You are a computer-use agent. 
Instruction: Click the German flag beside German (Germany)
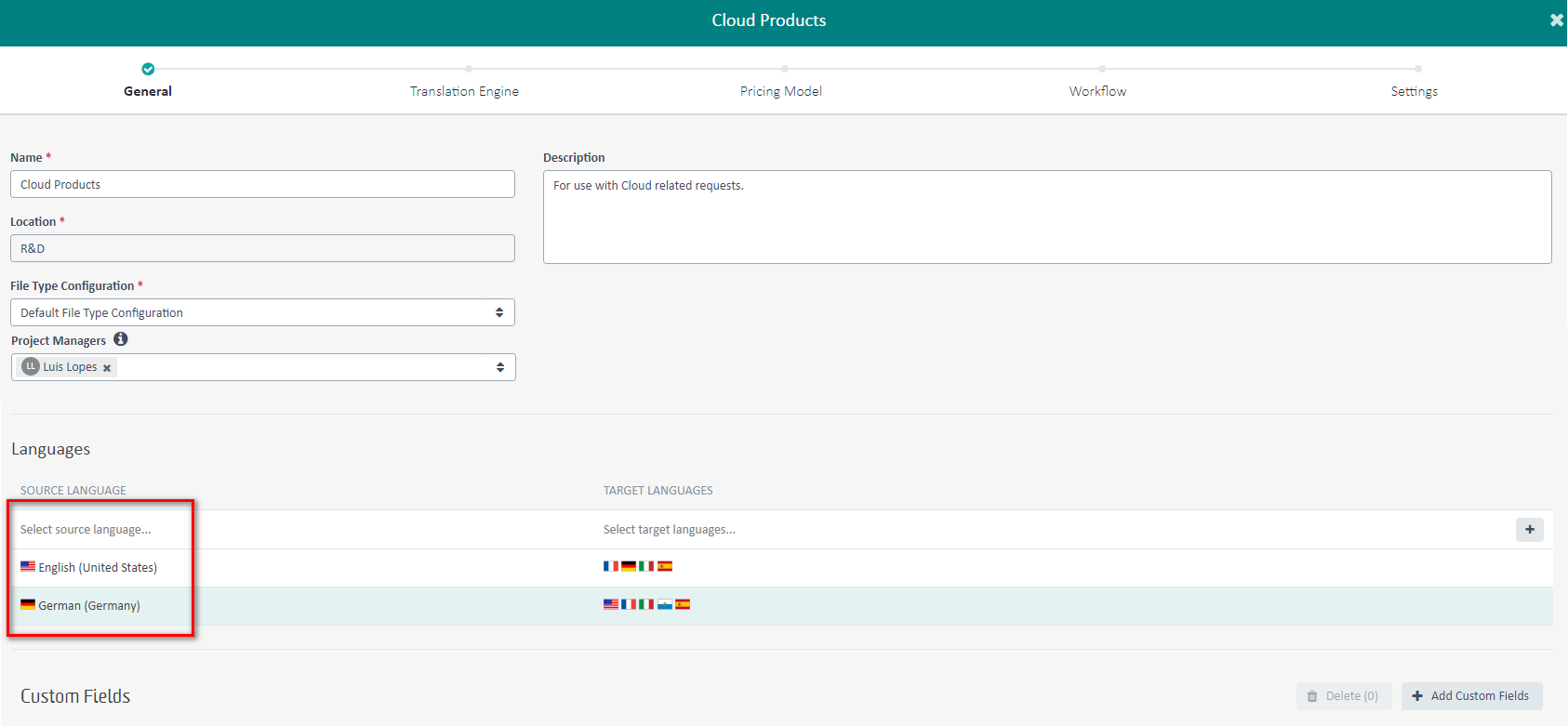28,604
